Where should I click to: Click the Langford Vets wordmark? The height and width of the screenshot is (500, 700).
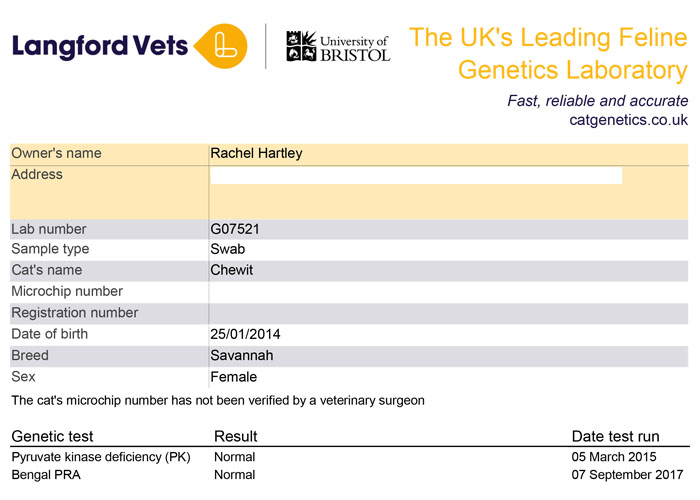click(x=100, y=47)
